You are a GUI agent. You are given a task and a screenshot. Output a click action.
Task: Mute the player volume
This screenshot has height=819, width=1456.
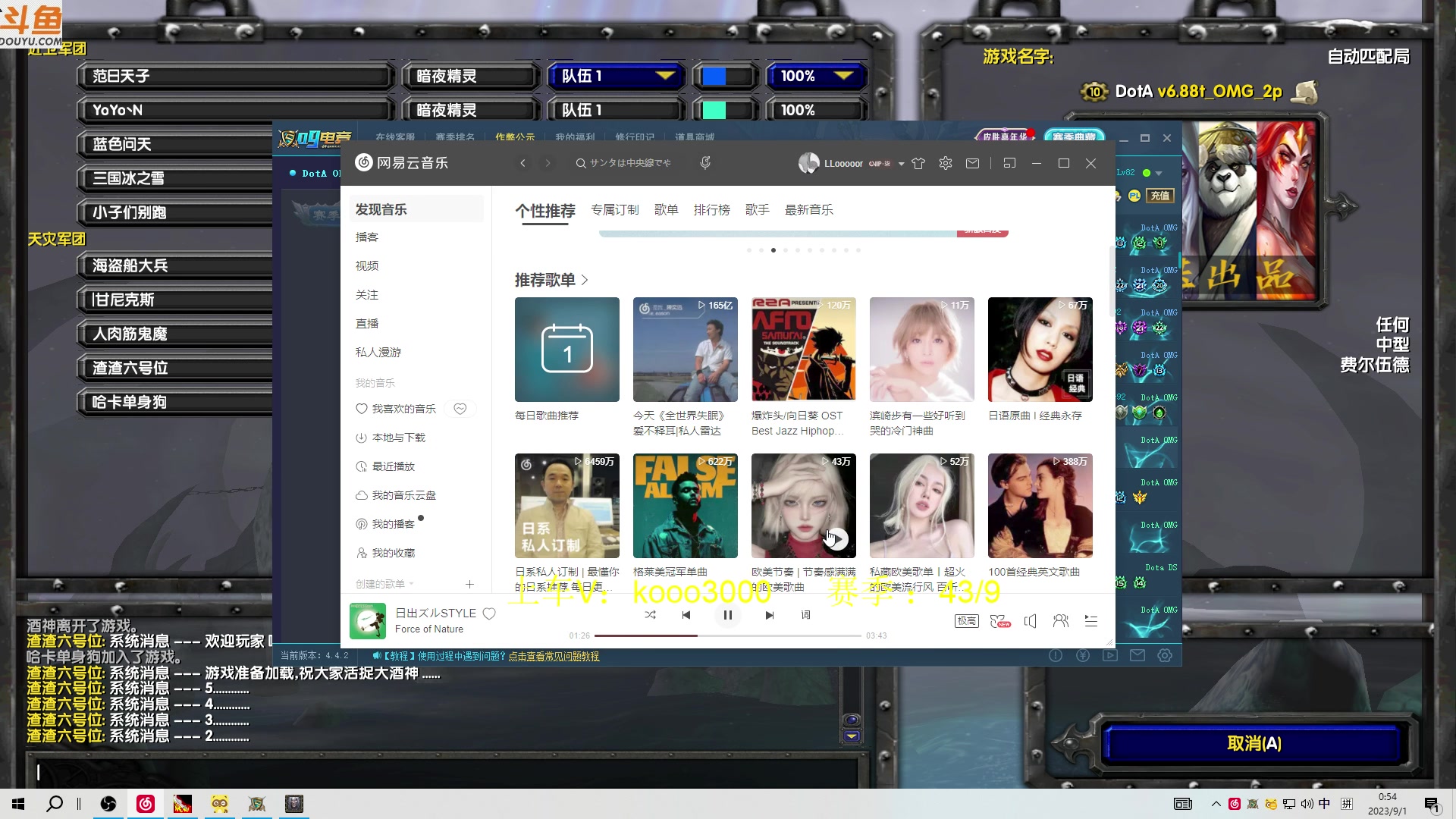click(x=1030, y=621)
